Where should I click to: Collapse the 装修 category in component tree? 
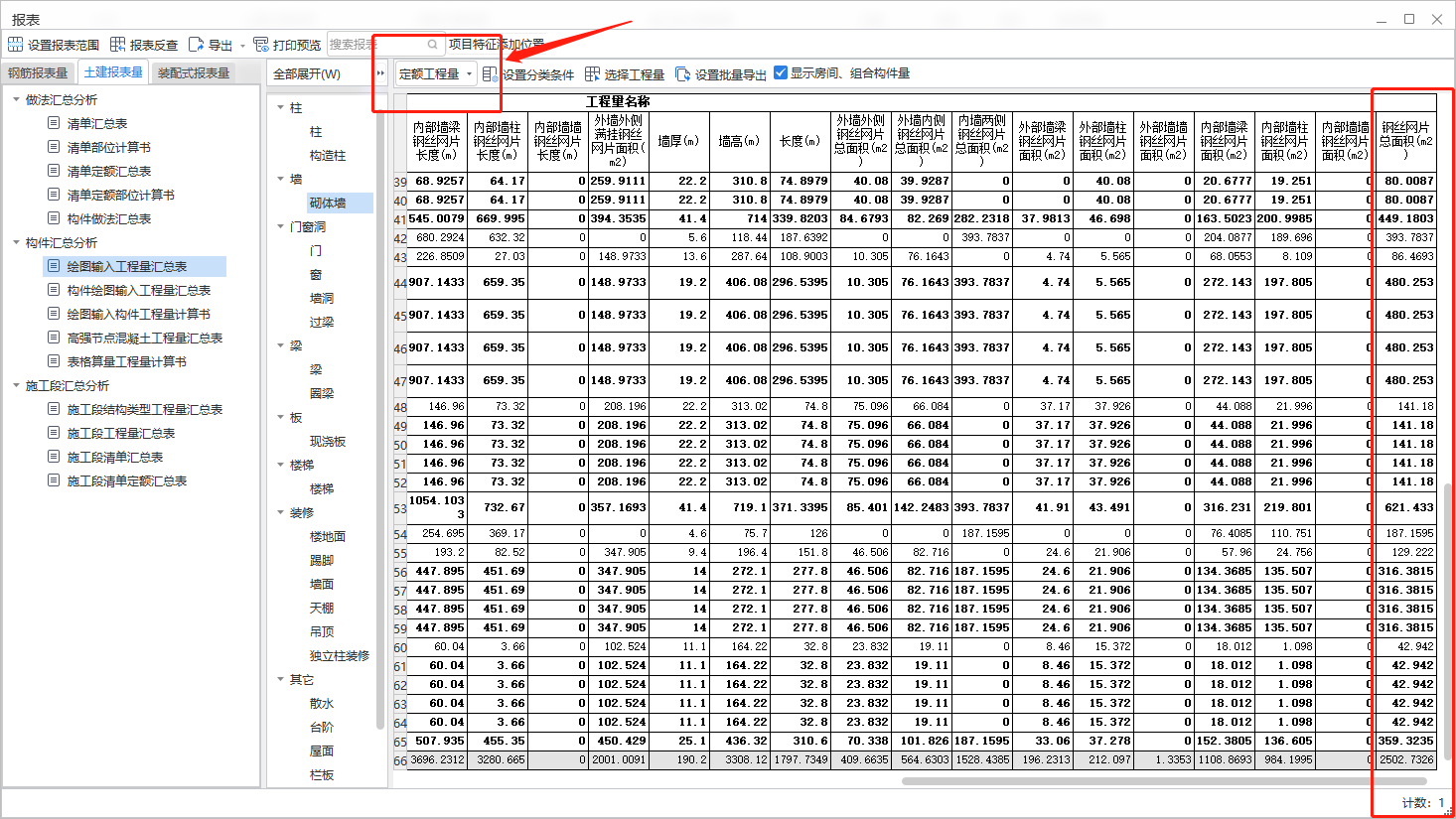coord(280,512)
